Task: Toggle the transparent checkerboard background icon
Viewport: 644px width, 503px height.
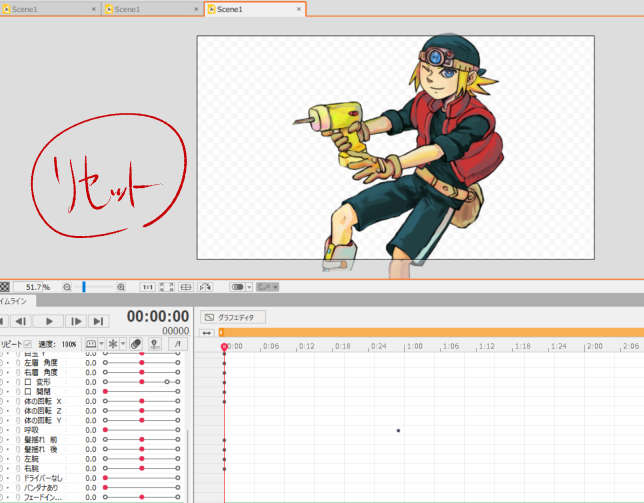Action: [x=5, y=287]
